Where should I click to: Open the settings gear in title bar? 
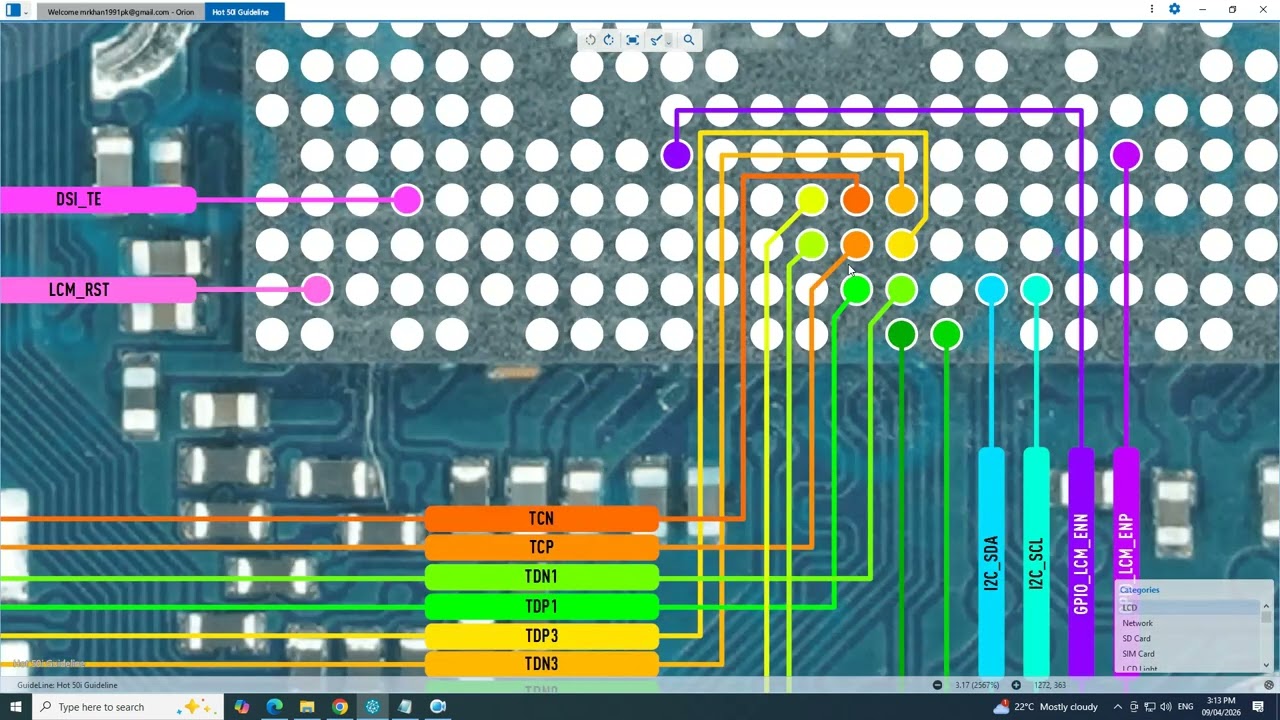(x=1175, y=10)
